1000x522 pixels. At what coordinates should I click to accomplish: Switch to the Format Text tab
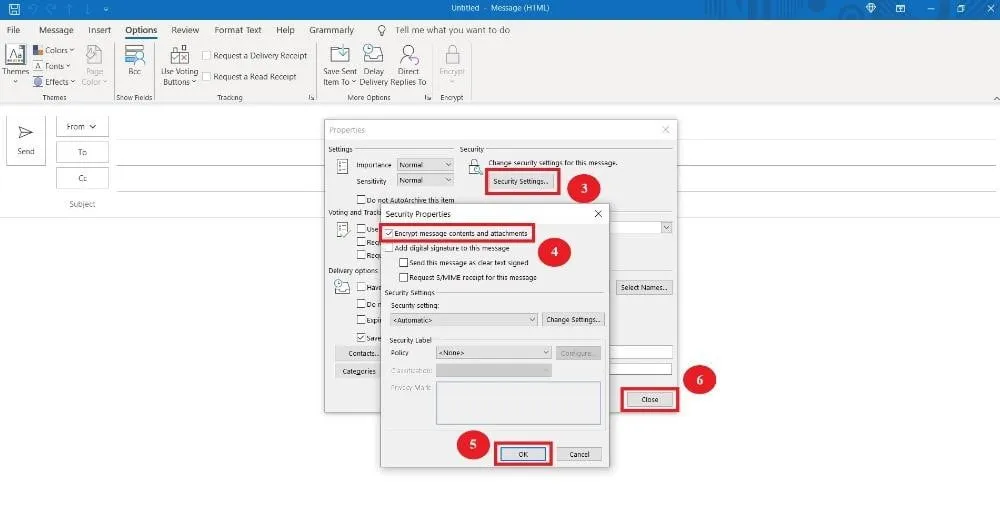tap(238, 30)
